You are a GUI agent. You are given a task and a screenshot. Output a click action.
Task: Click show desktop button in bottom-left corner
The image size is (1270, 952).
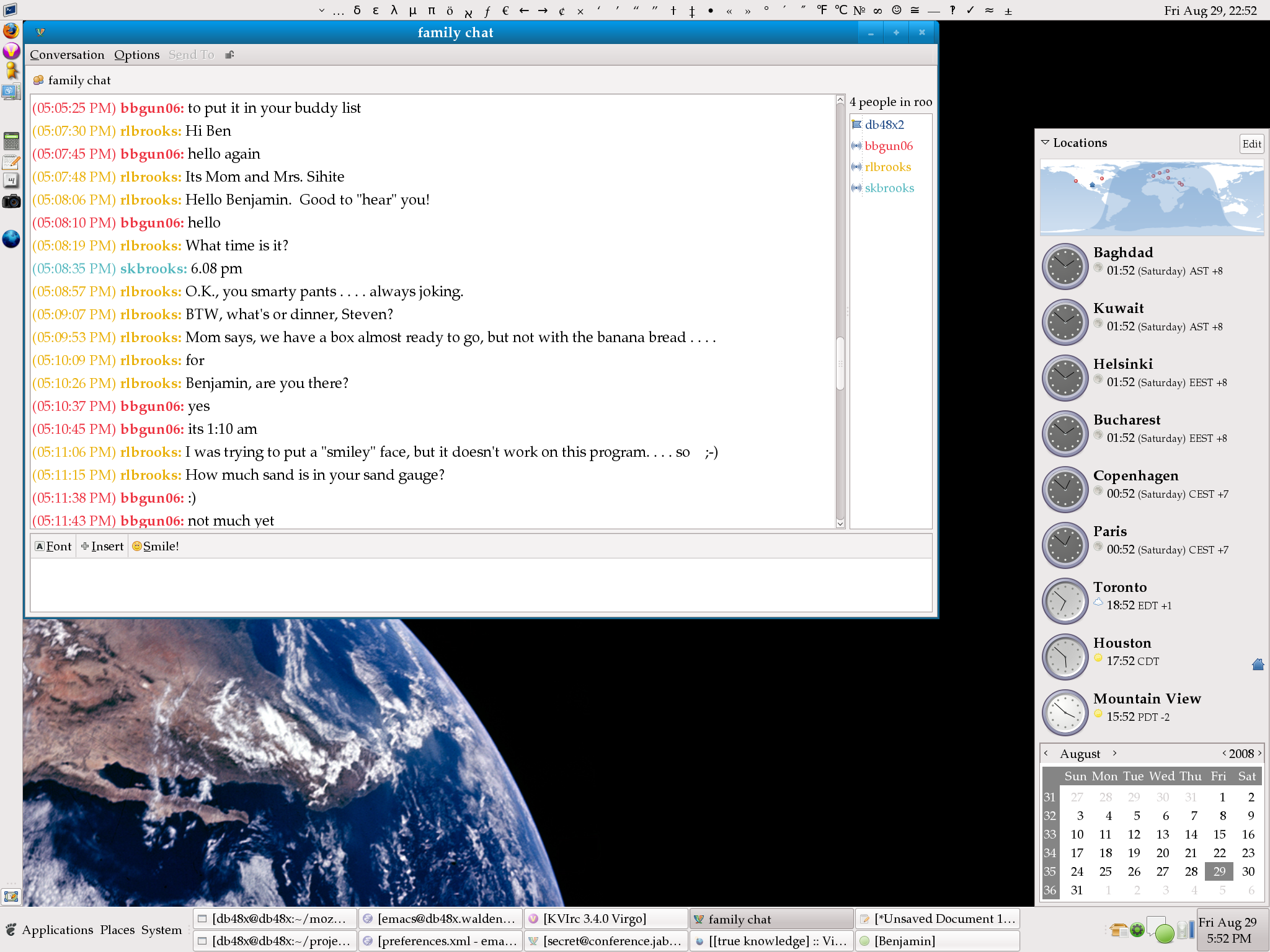tap(11, 896)
